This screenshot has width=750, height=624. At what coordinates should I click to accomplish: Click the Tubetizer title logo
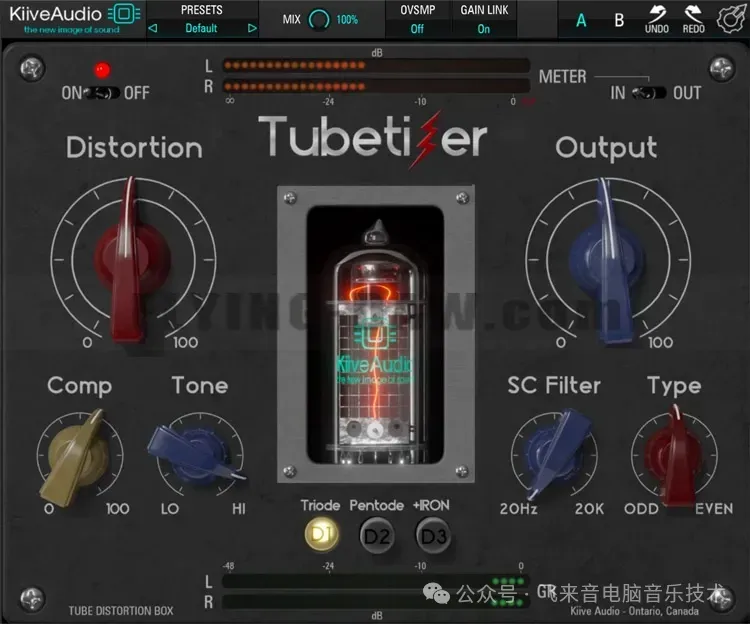tap(373, 139)
